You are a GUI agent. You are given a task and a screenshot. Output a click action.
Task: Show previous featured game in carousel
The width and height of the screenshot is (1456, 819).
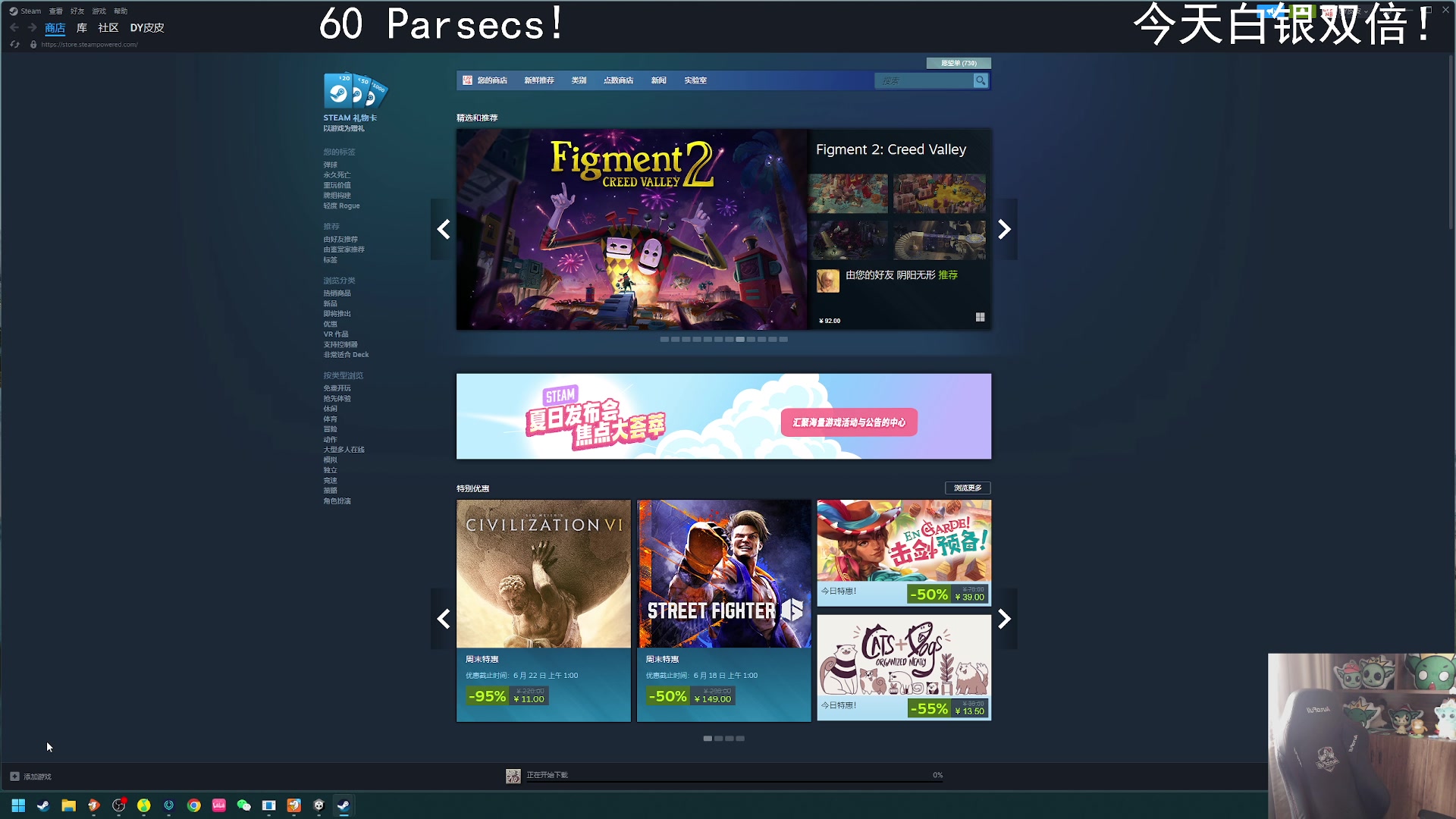tap(444, 229)
